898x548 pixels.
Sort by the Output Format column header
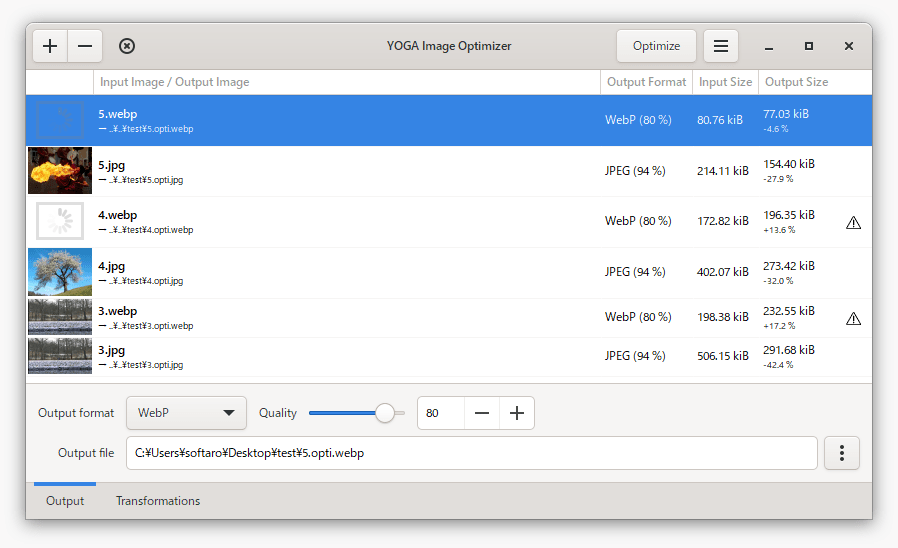point(646,82)
